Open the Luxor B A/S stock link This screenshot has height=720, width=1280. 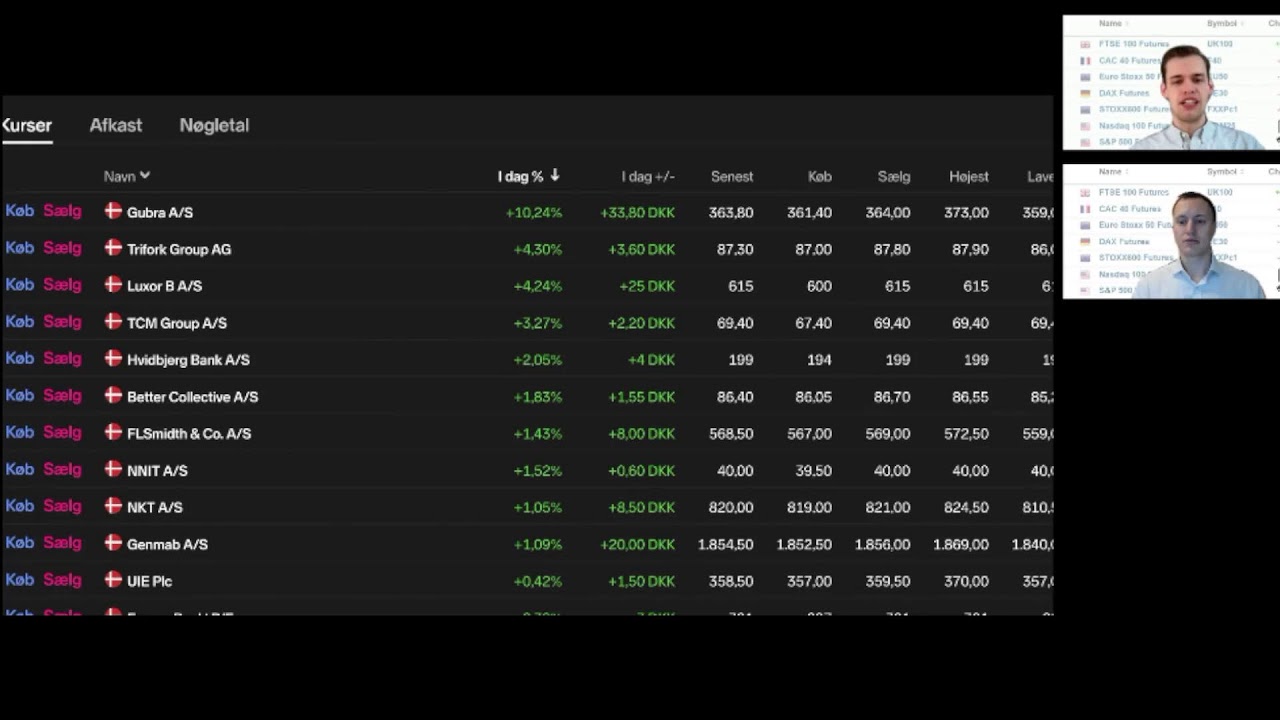click(164, 286)
